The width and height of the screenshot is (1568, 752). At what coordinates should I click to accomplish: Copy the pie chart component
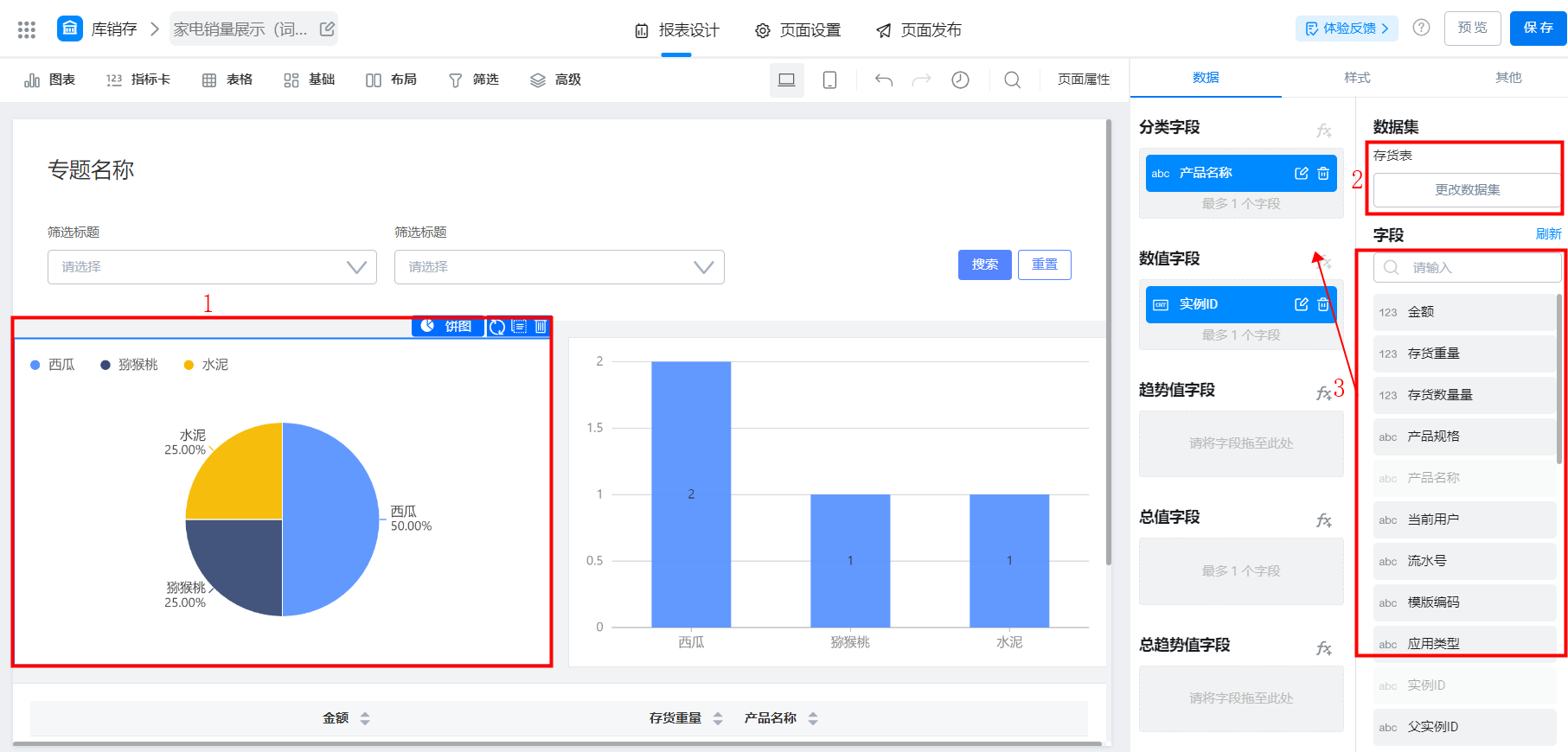click(519, 327)
